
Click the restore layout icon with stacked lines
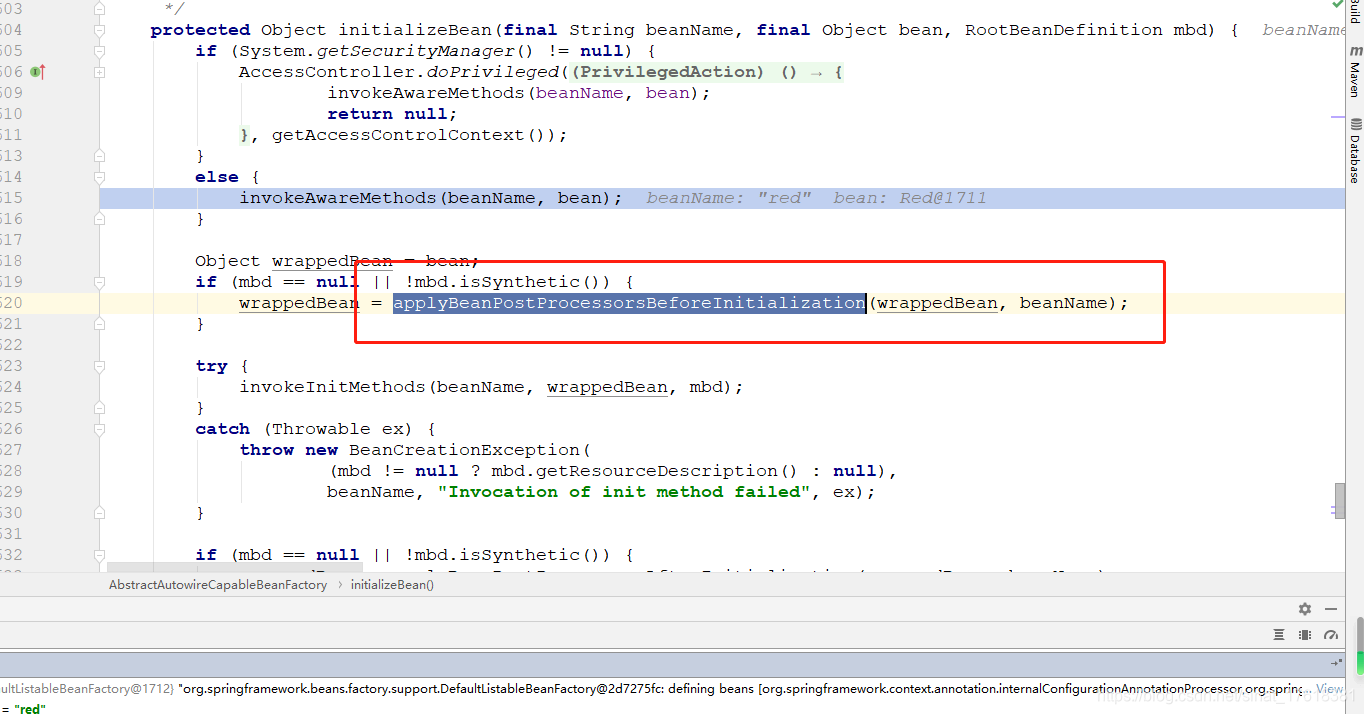point(1279,635)
